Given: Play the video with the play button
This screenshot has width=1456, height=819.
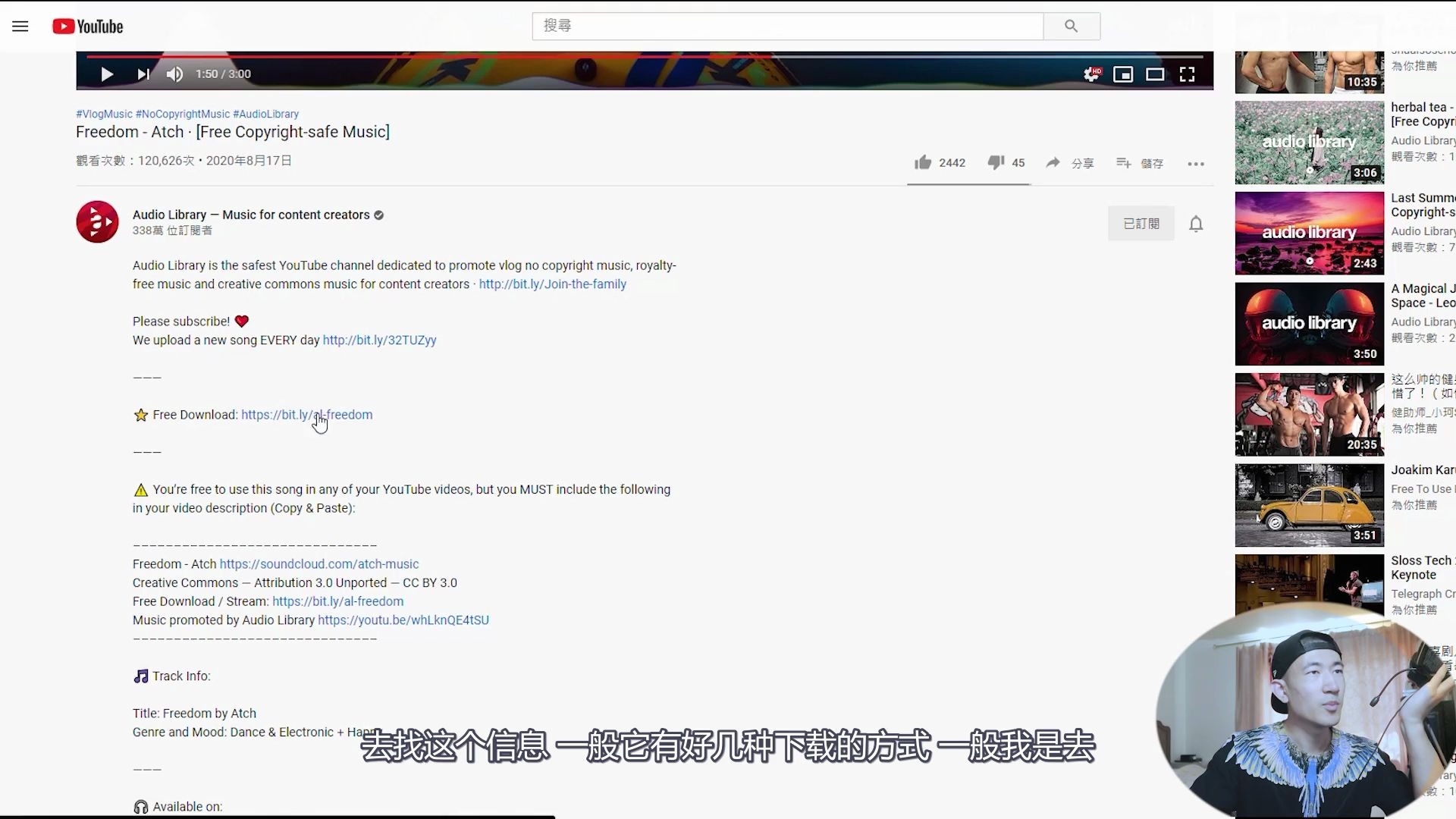Looking at the screenshot, I should 107,74.
